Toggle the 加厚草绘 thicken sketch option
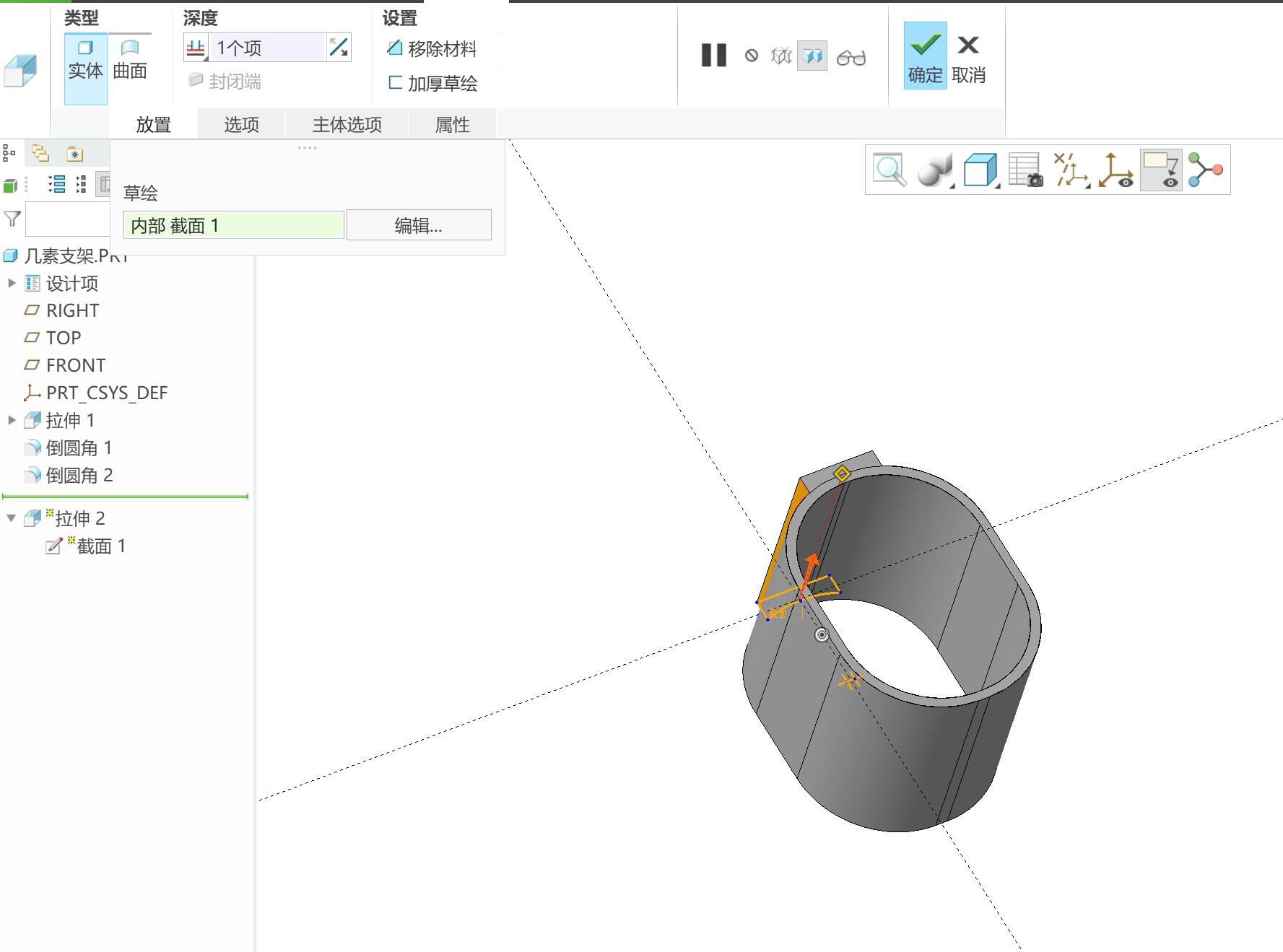The width and height of the screenshot is (1283, 952). (432, 83)
